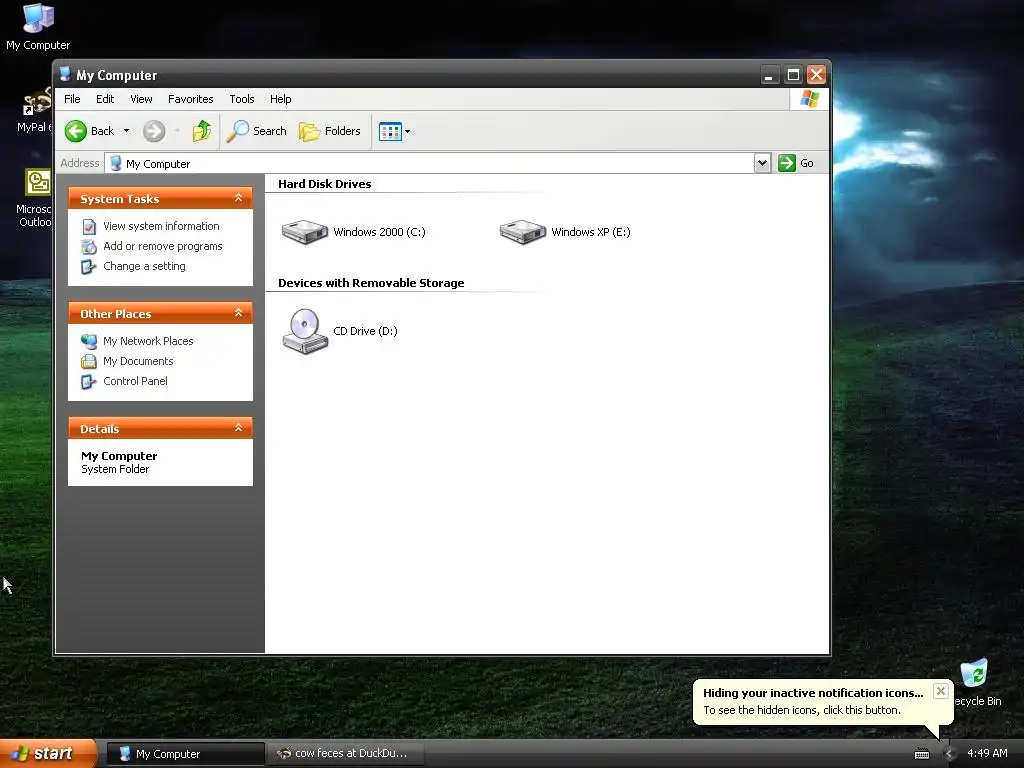Click View system information link

point(161,226)
